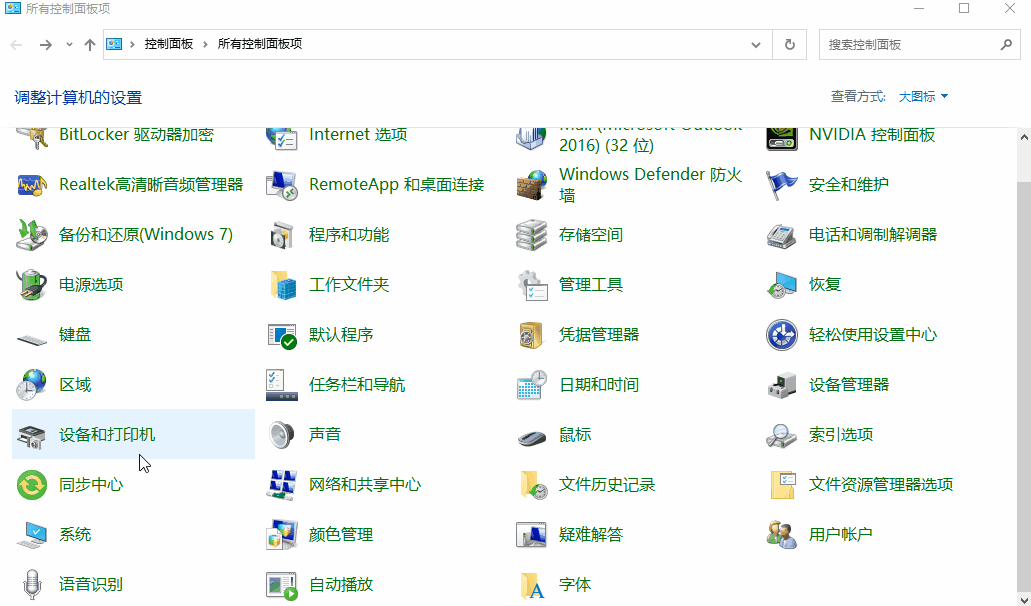Expand chevron before 控制面板 breadcrumb
The width and height of the screenshot is (1031, 606).
point(132,44)
